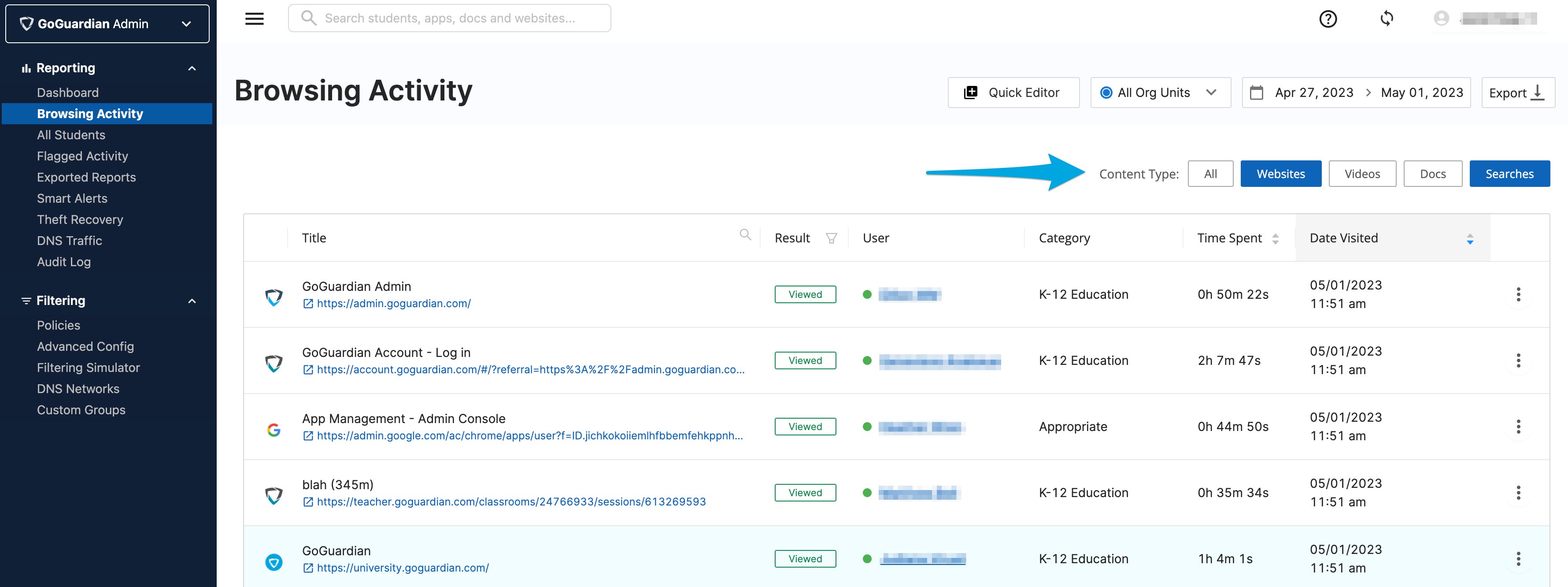Click the blah (345m) row shield favicon
This screenshot has width=1568, height=587.
274,496
